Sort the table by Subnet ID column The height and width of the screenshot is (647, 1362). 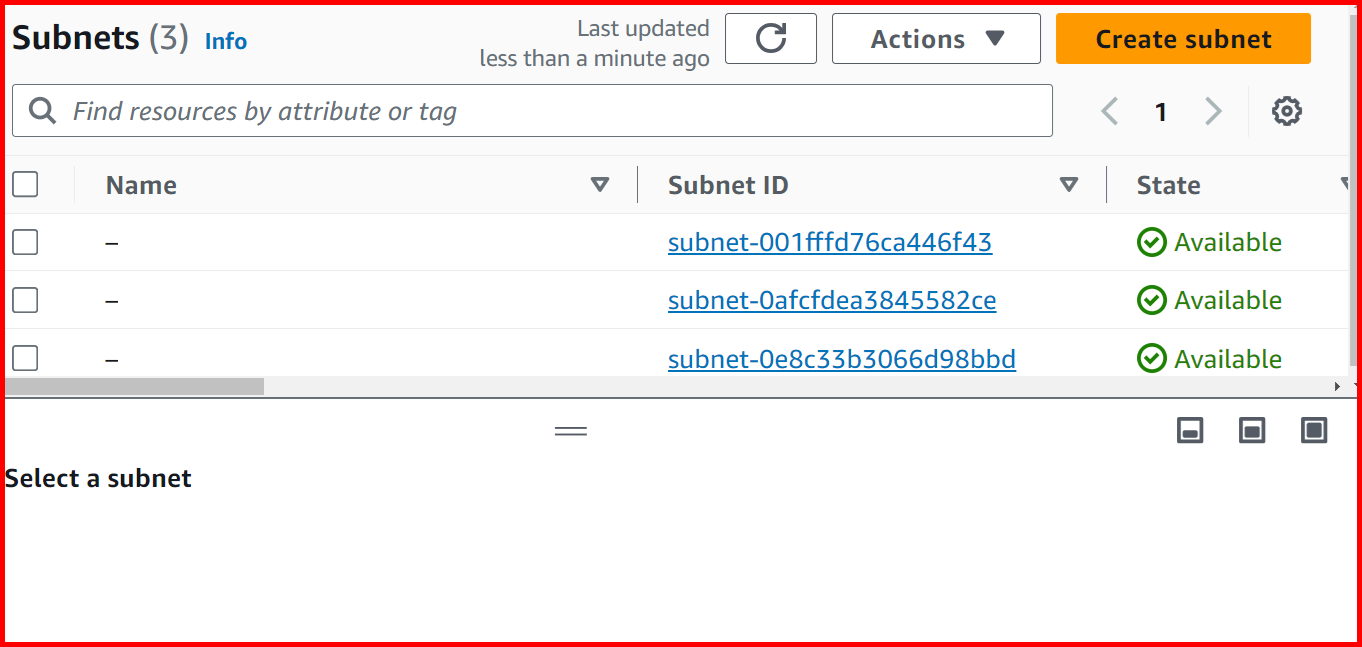click(x=1069, y=184)
